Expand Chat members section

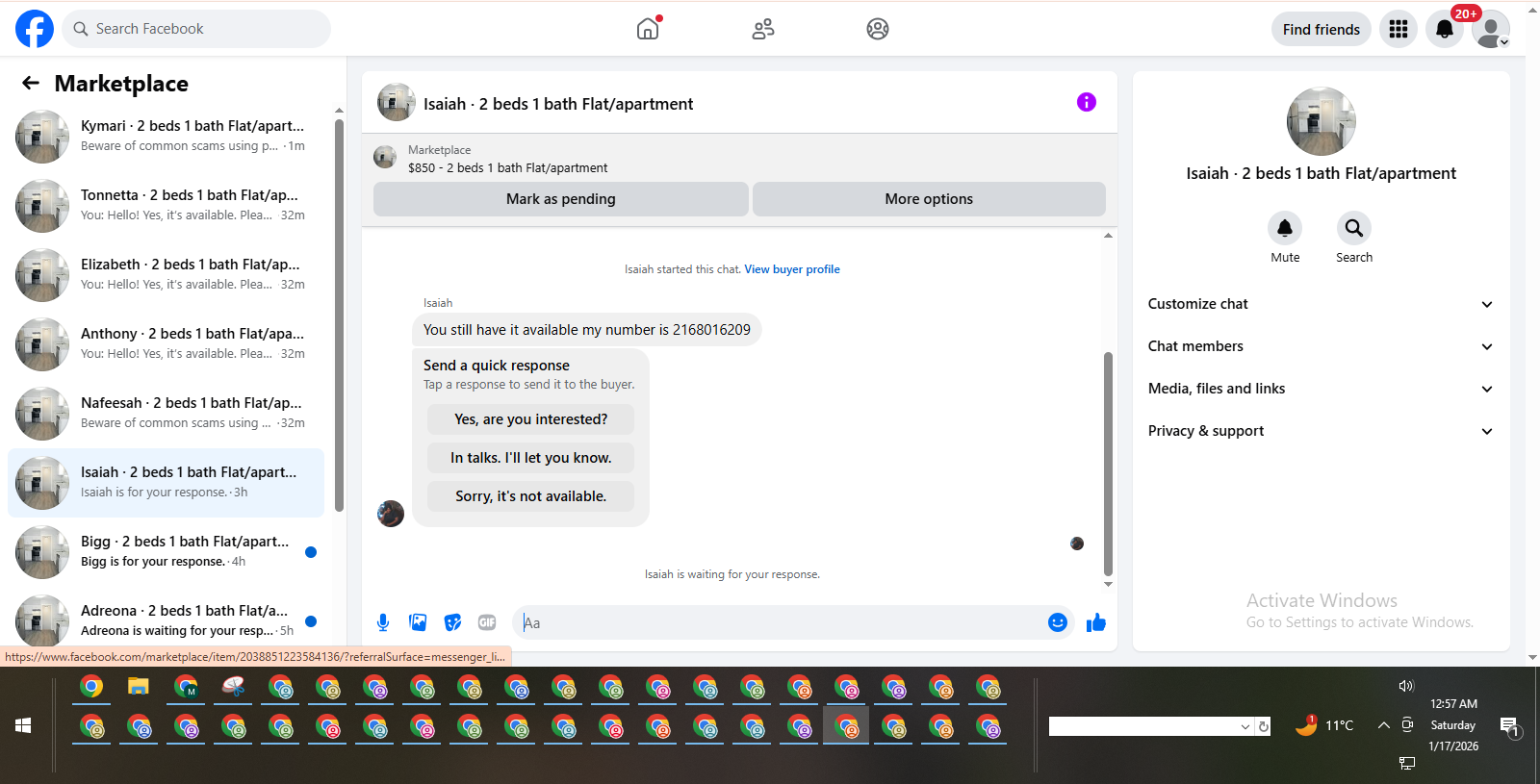click(x=1321, y=346)
